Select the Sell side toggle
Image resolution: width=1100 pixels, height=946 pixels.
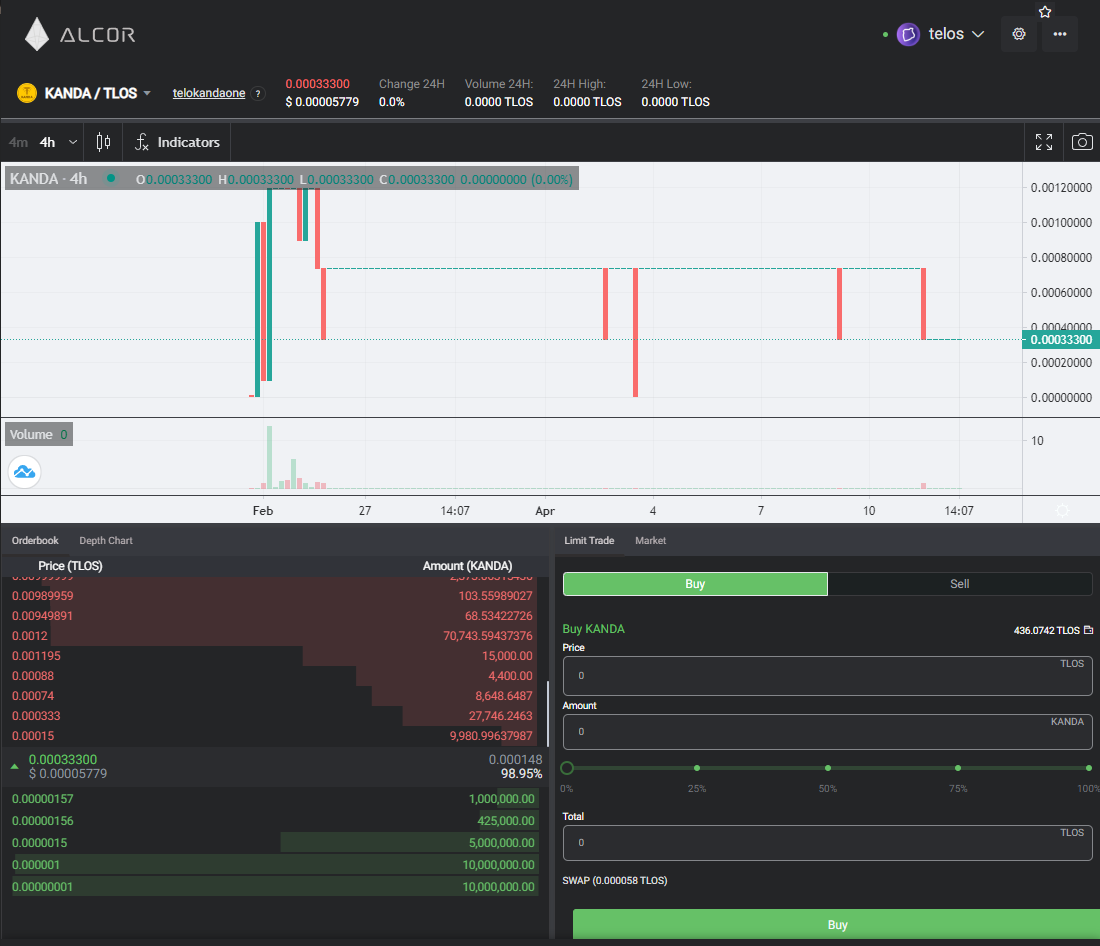(x=960, y=584)
